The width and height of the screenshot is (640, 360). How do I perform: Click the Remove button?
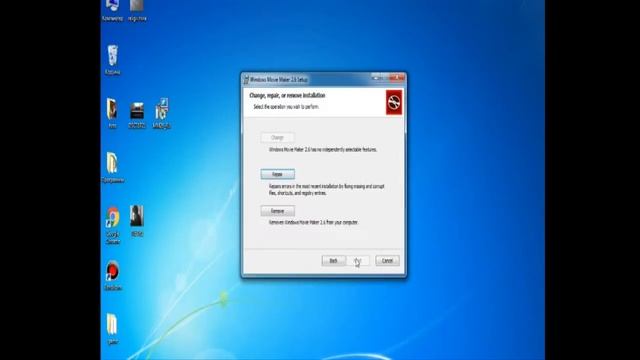(278, 211)
